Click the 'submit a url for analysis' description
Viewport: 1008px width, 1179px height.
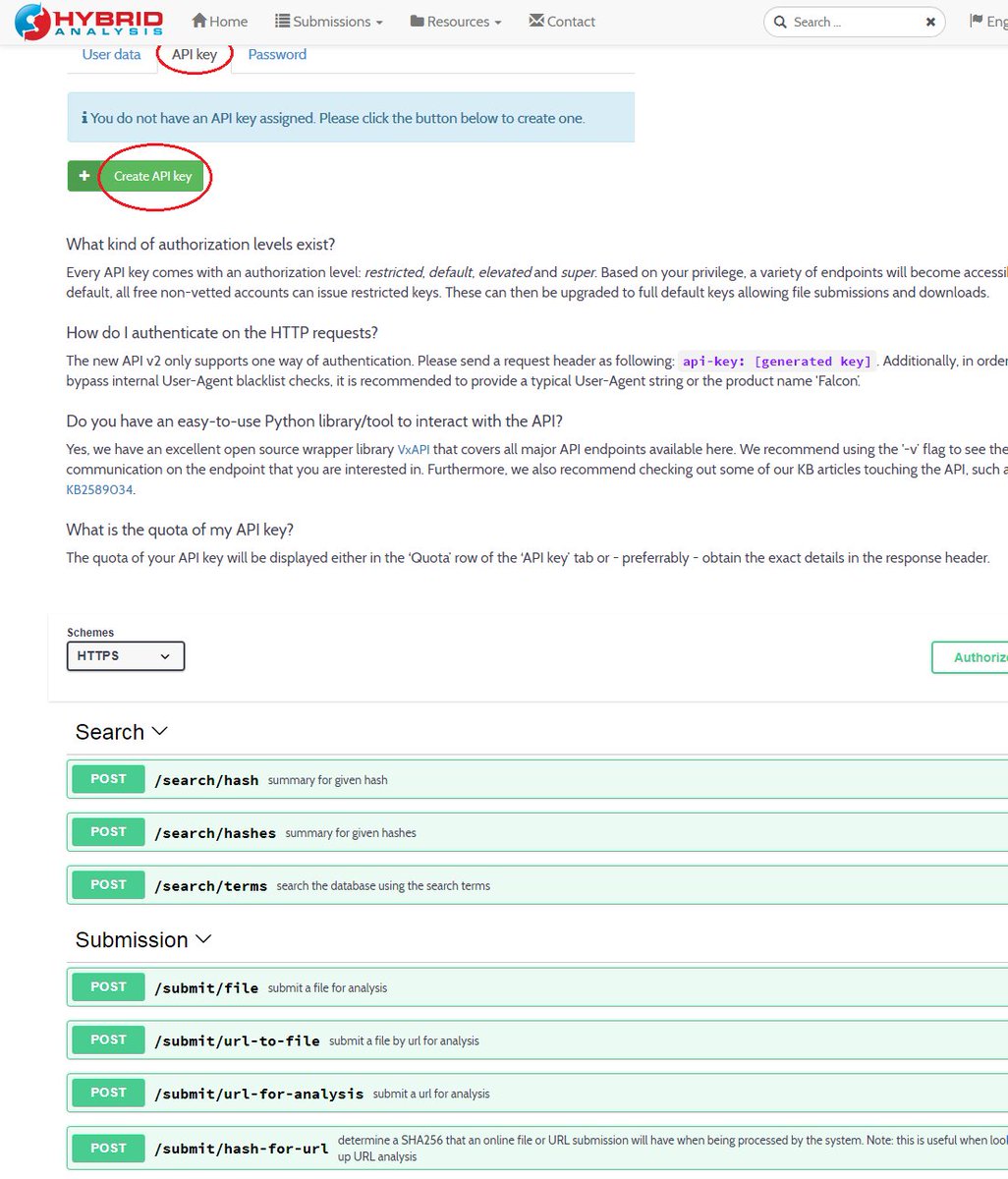[431, 1095]
